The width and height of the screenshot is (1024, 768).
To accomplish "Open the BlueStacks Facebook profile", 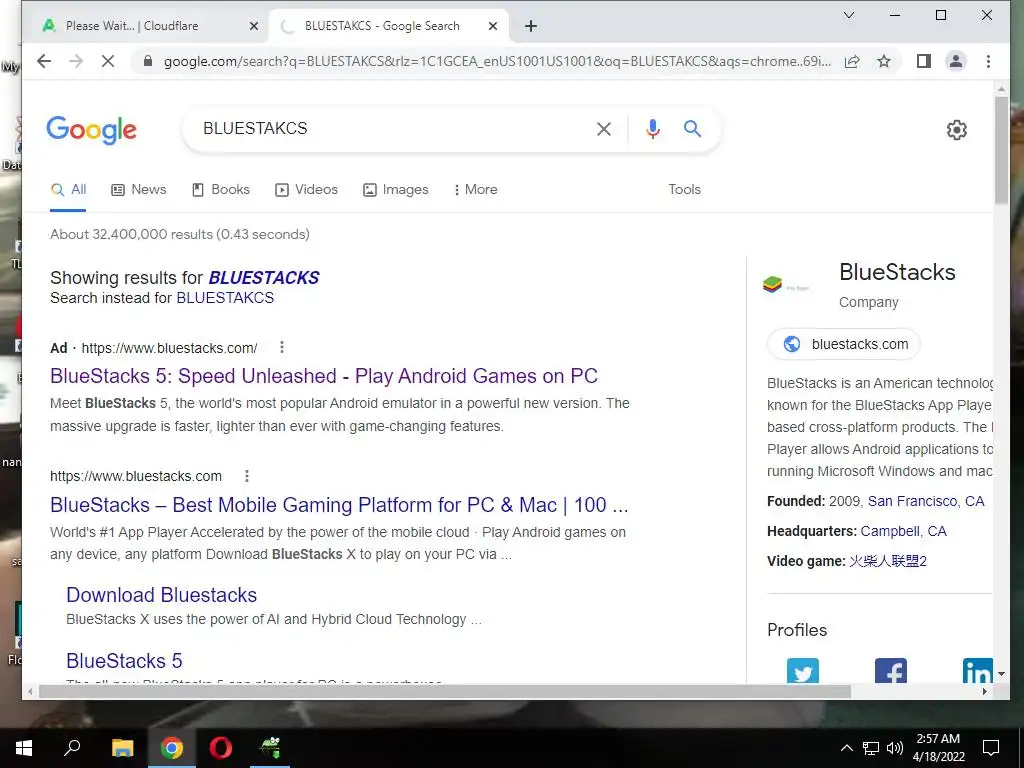I will (891, 671).
